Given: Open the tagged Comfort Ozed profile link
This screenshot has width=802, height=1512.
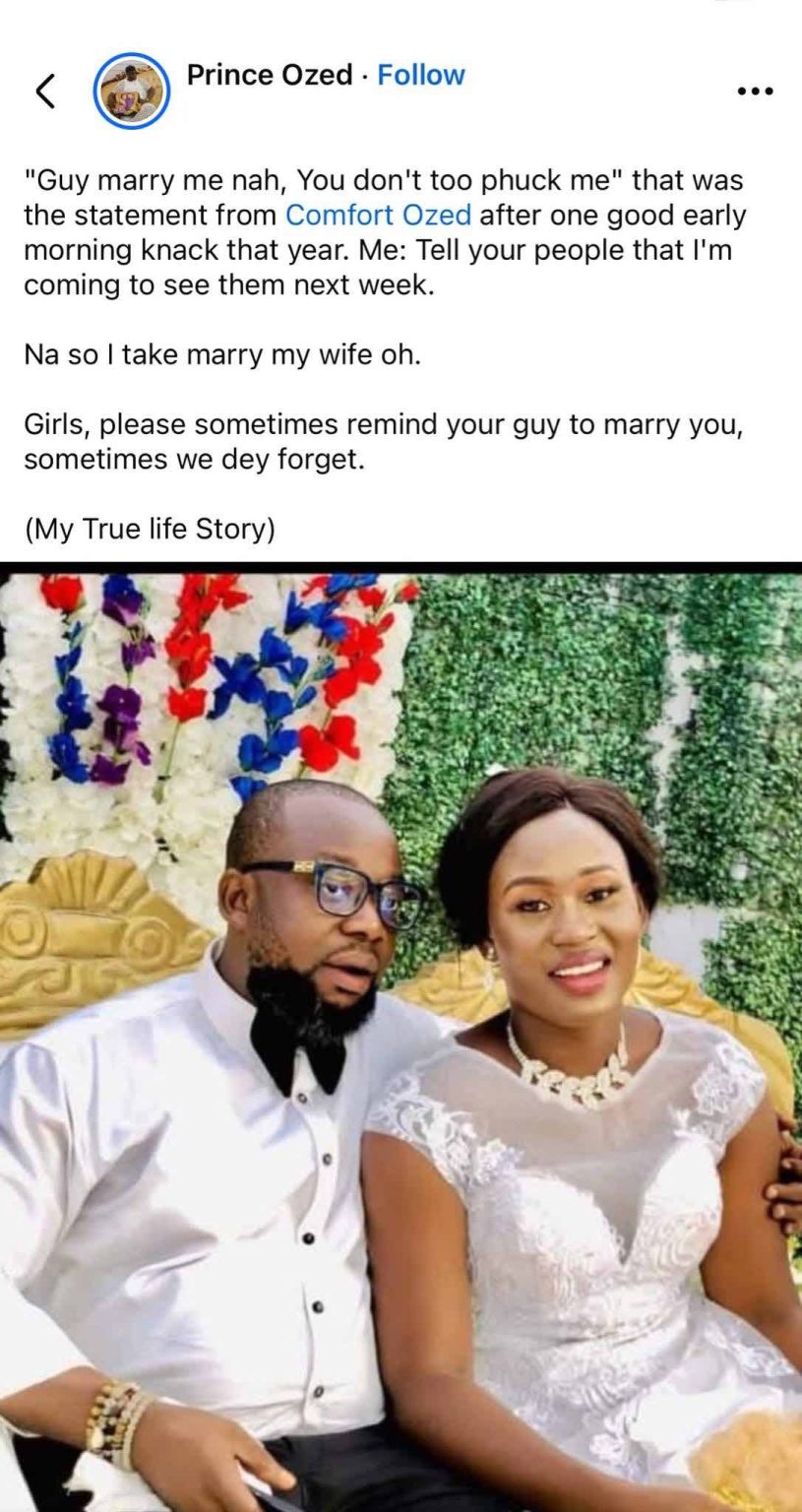Looking at the screenshot, I should (378, 216).
